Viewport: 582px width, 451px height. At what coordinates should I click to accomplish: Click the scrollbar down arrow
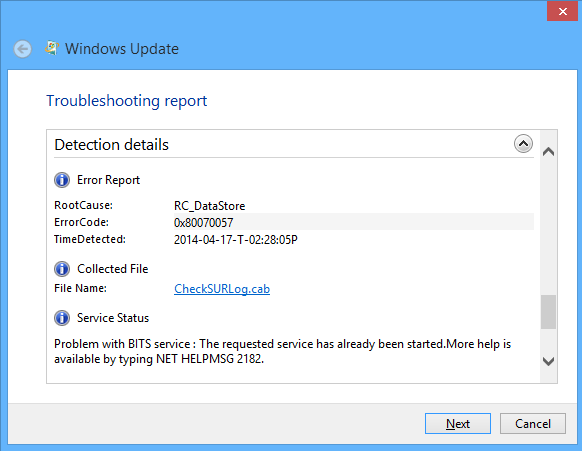click(x=549, y=361)
